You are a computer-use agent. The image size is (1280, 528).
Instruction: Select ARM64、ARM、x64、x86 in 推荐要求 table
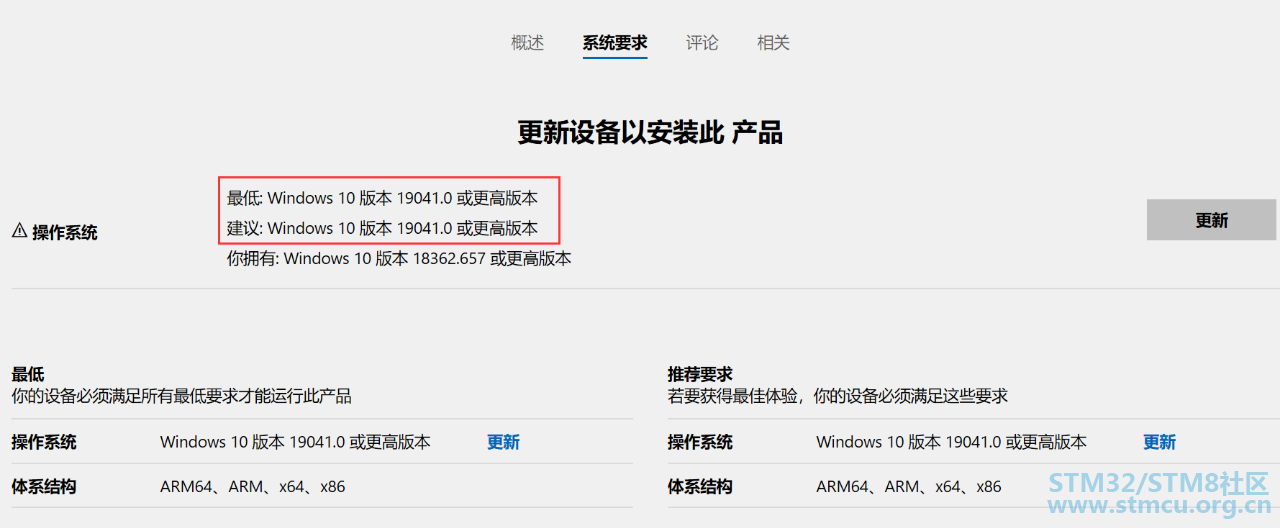[x=908, y=487]
